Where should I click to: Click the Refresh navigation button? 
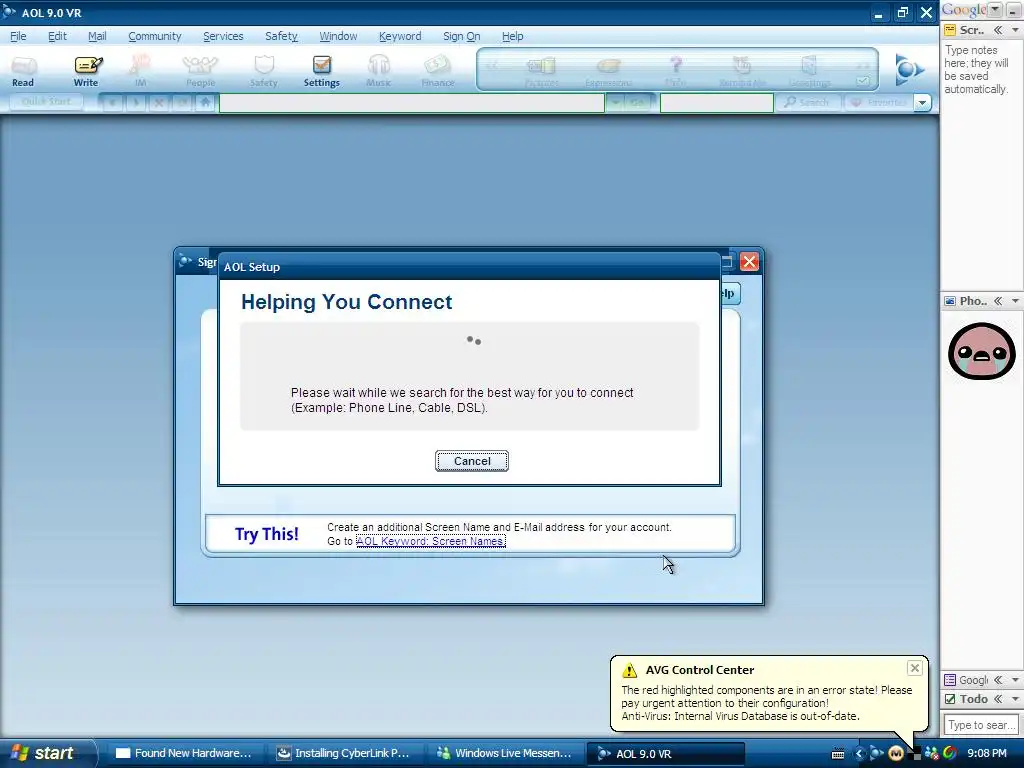click(182, 103)
